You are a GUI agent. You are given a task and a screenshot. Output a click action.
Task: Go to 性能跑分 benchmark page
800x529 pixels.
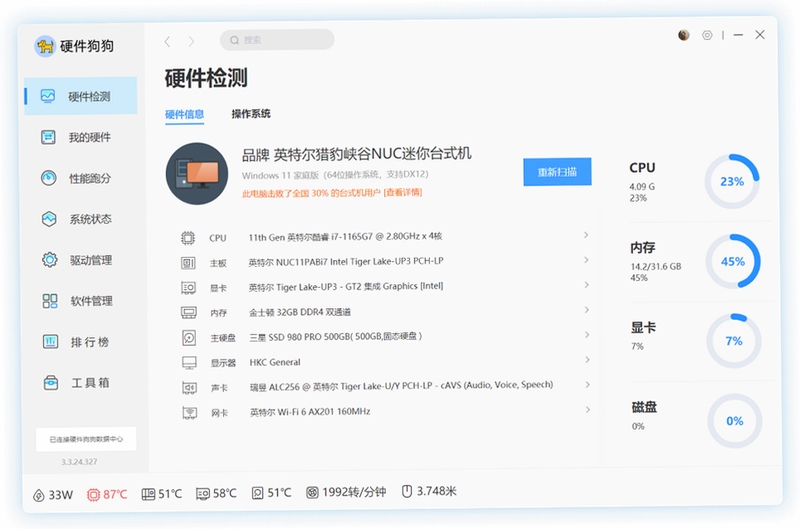(x=81, y=178)
